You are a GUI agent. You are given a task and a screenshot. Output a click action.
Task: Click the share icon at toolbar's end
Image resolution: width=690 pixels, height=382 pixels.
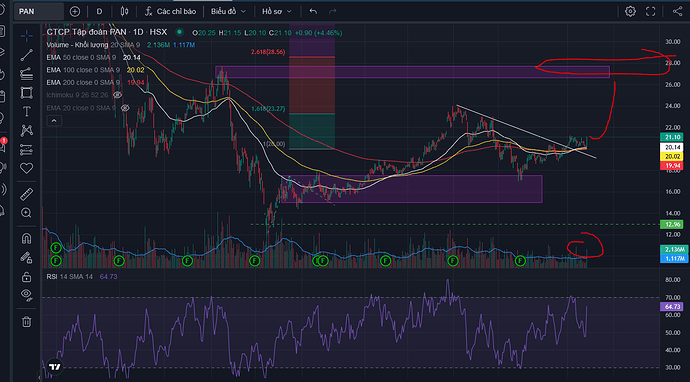point(677,11)
